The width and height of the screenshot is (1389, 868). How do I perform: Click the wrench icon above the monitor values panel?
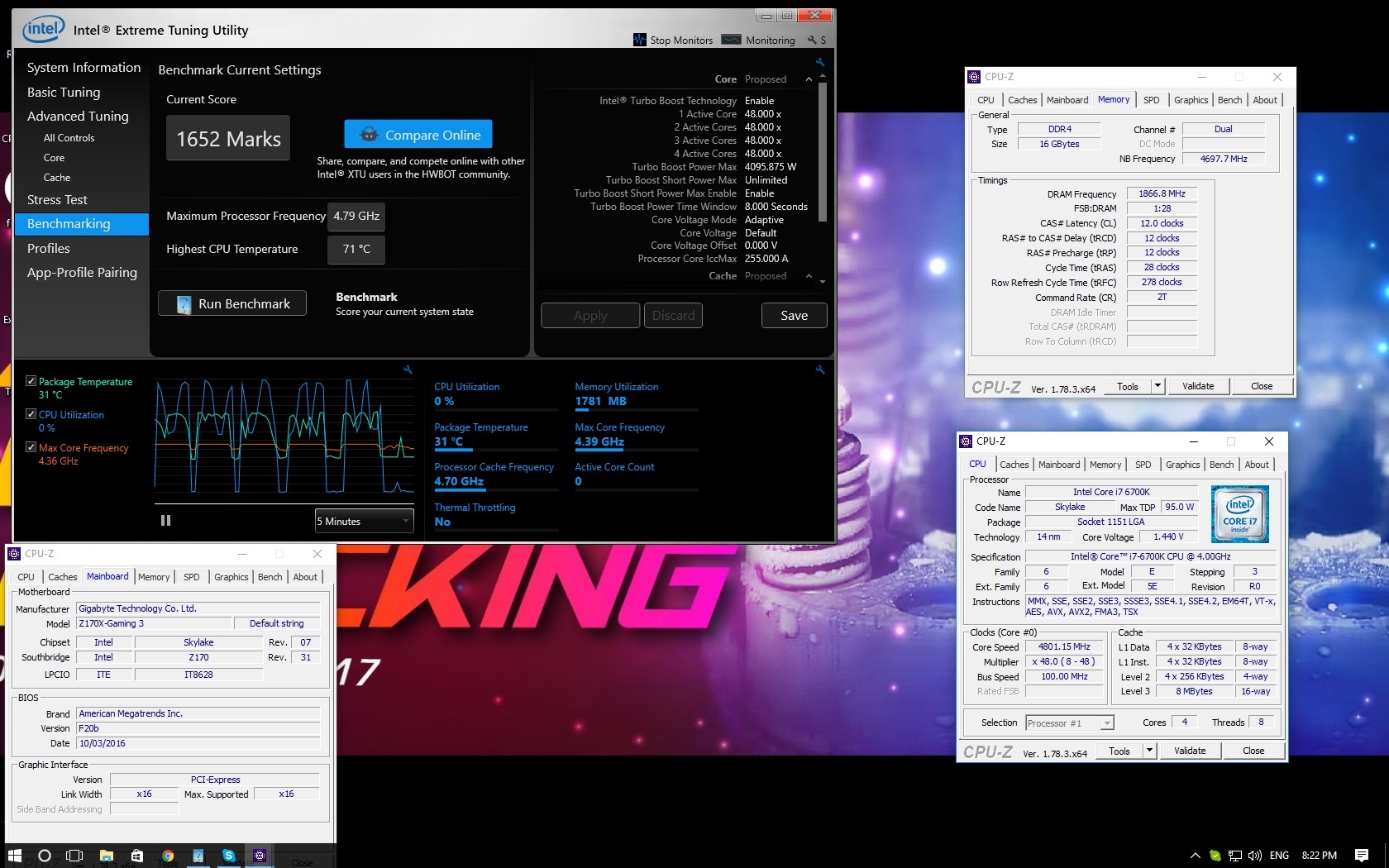[x=819, y=370]
